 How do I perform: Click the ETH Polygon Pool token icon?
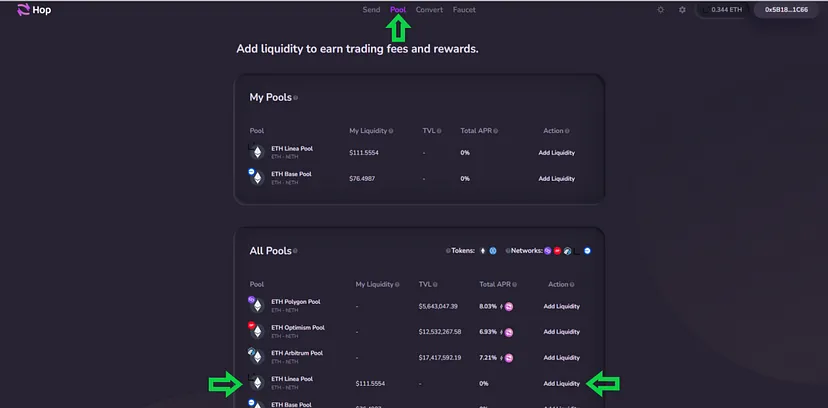[256, 305]
